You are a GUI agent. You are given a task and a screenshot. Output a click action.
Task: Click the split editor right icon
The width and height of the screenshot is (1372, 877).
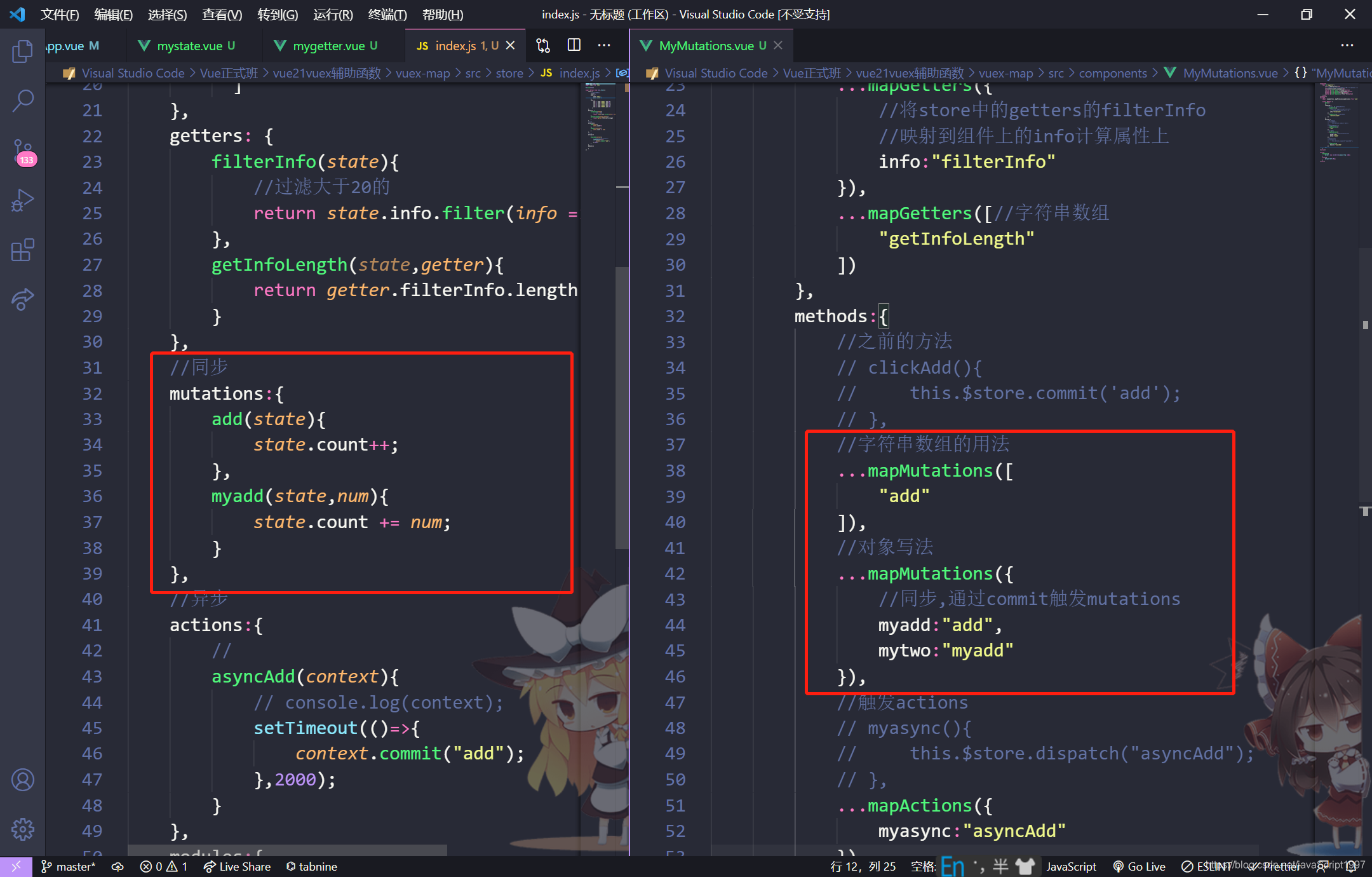tap(574, 45)
